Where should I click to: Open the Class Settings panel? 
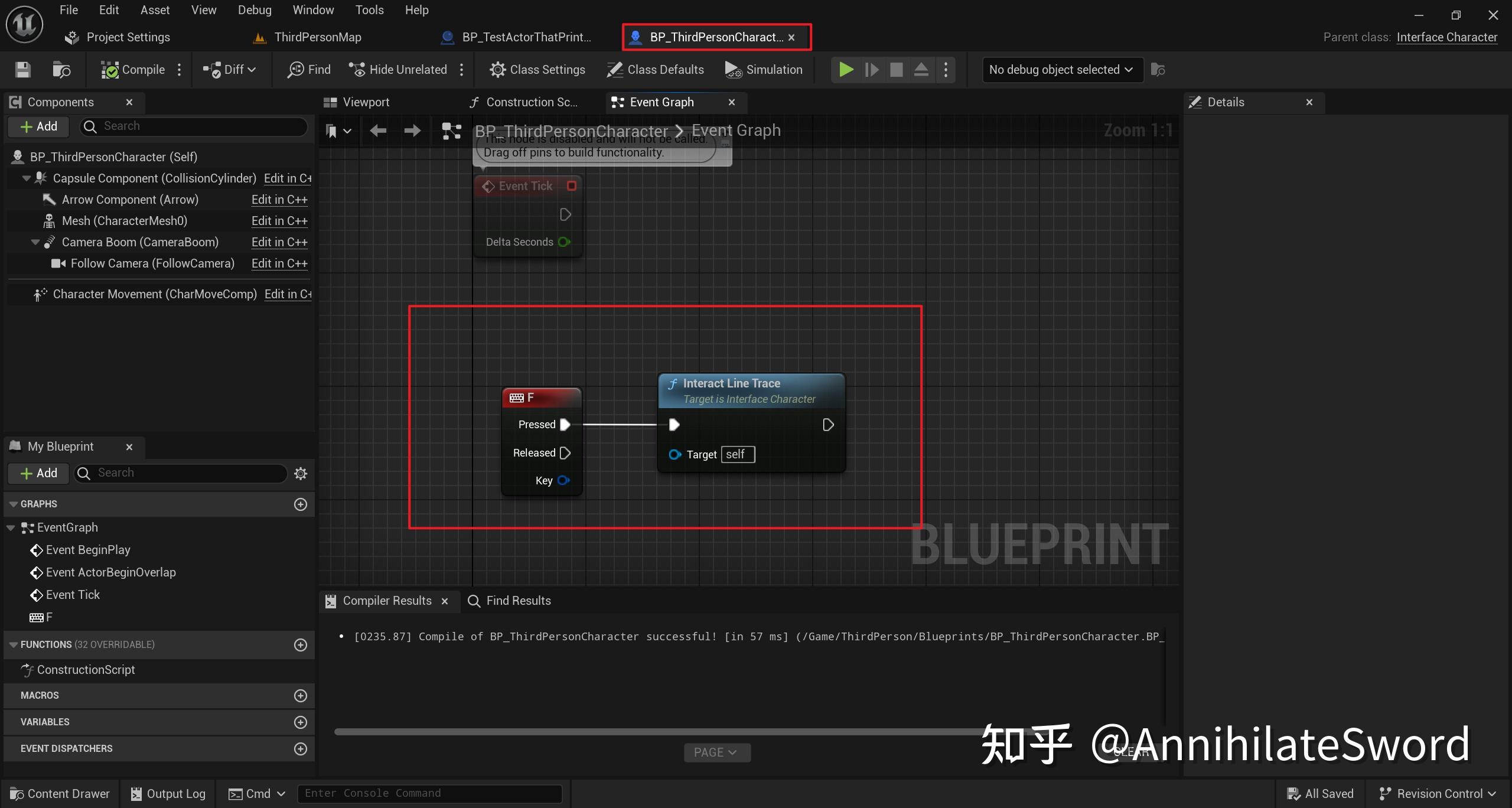click(537, 70)
